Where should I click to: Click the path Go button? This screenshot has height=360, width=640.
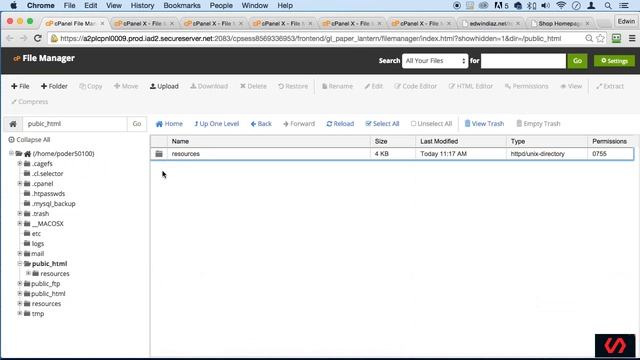[x=137, y=124]
